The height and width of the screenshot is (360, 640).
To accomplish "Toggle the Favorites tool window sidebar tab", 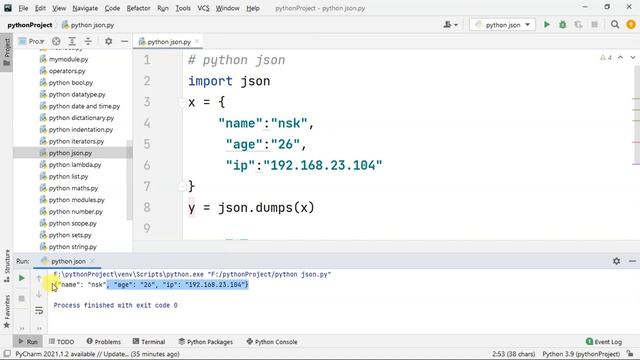I will (x=7, y=311).
